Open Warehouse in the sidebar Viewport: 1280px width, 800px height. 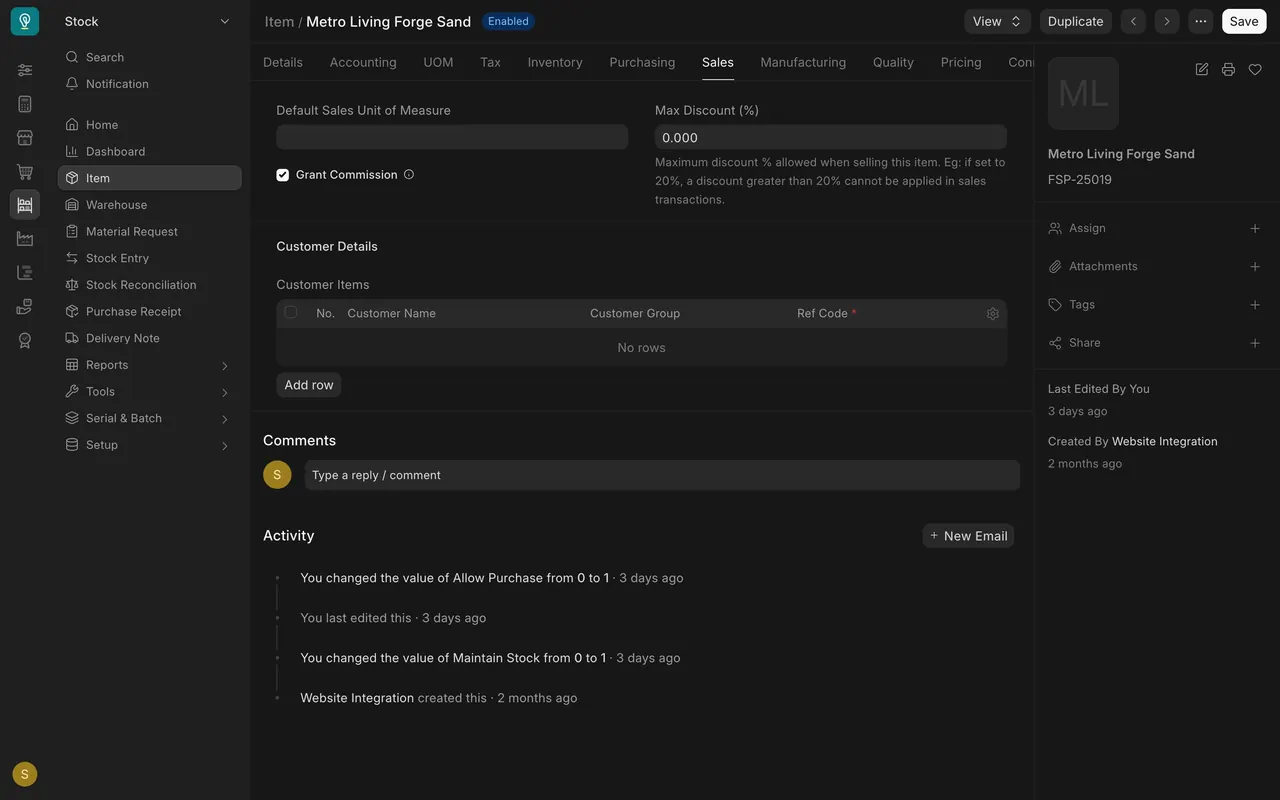pyautogui.click(x=149, y=205)
